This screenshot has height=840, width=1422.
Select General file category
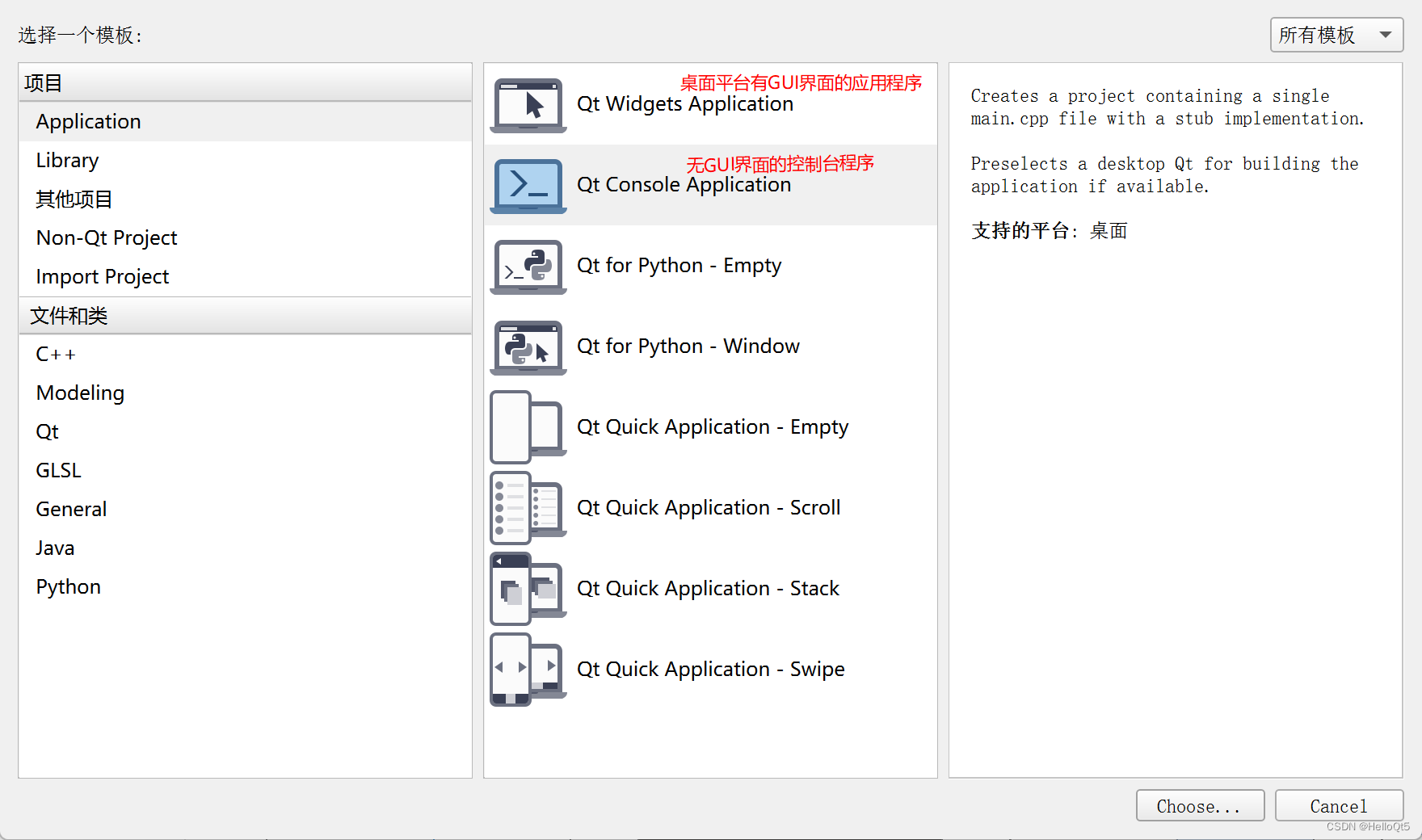[245, 510]
